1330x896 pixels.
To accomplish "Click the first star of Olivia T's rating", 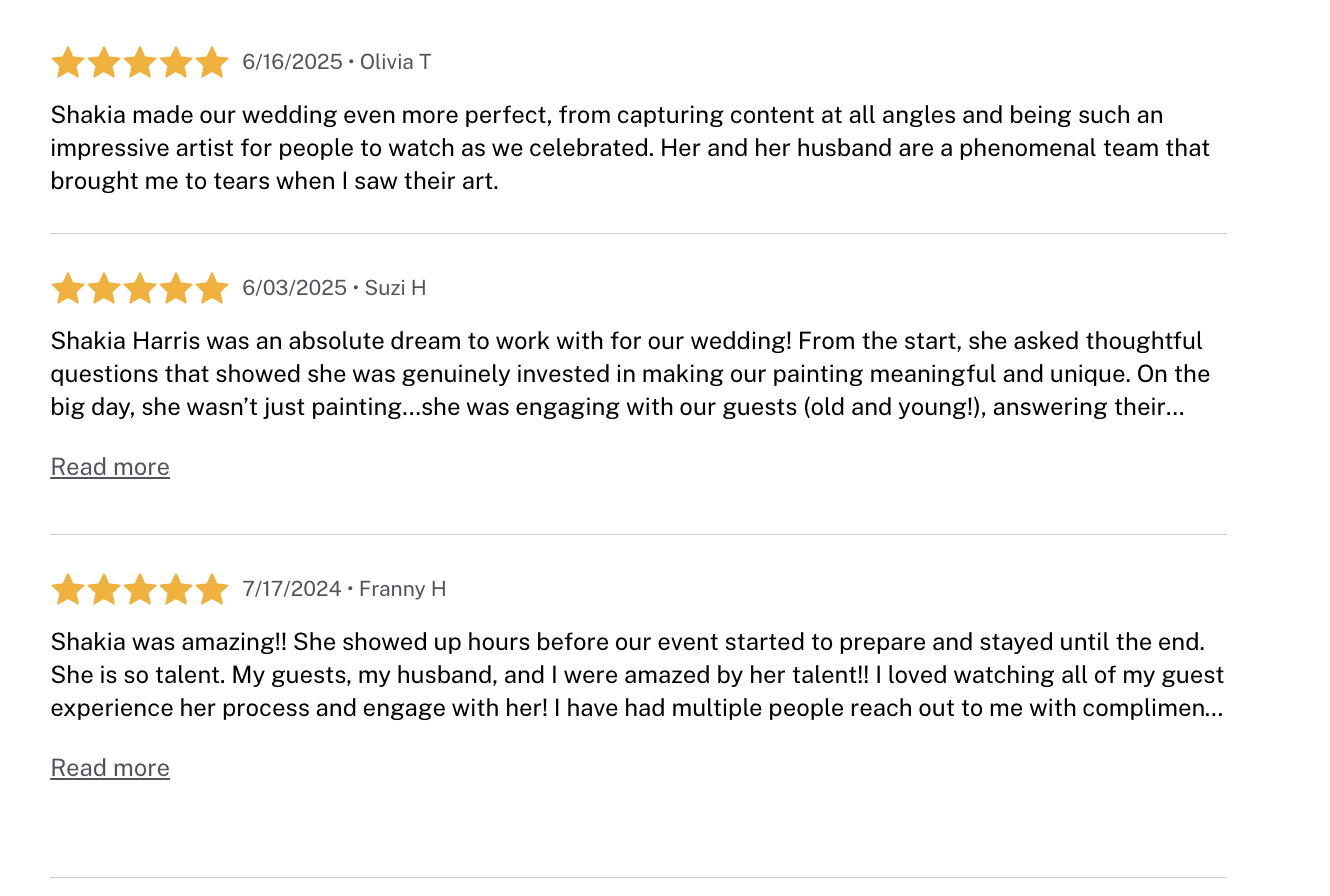I will click(x=68, y=63).
